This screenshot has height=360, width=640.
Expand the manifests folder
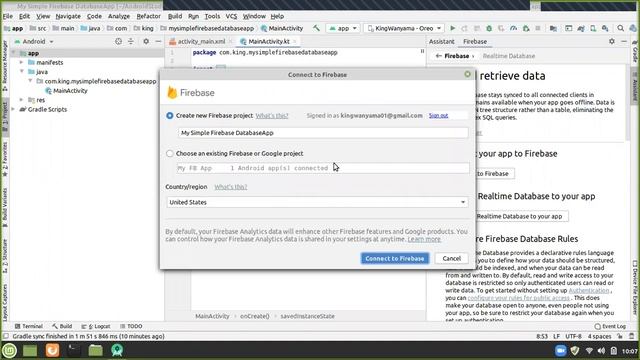22,62
